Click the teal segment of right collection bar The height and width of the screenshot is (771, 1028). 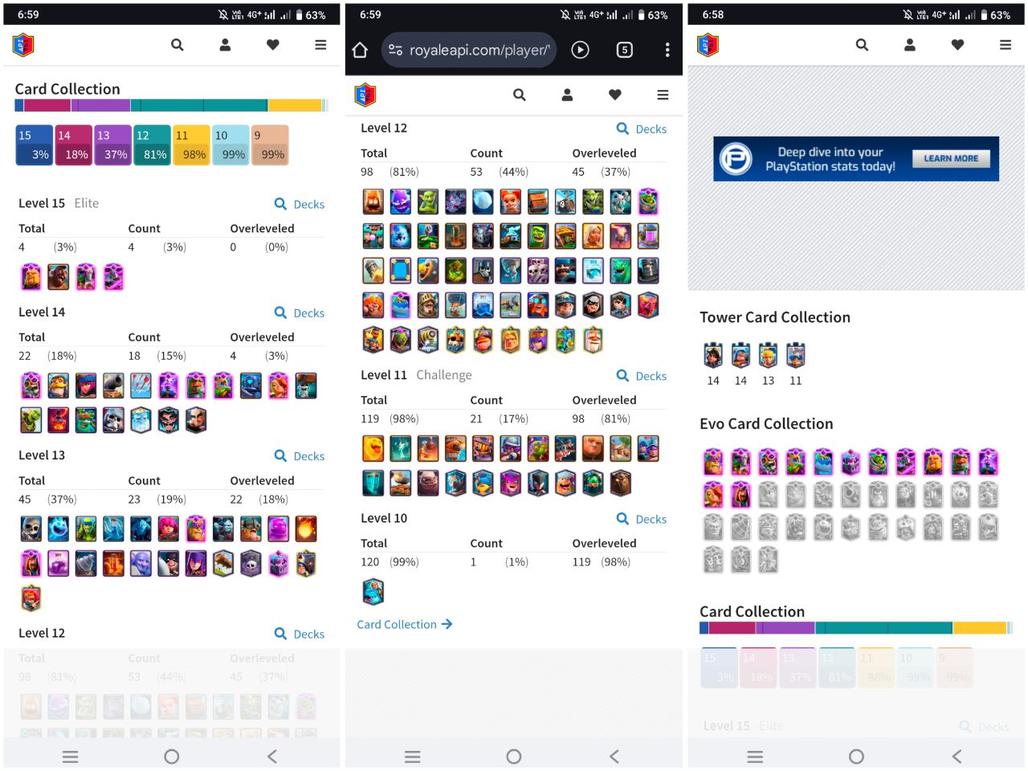[x=884, y=628]
